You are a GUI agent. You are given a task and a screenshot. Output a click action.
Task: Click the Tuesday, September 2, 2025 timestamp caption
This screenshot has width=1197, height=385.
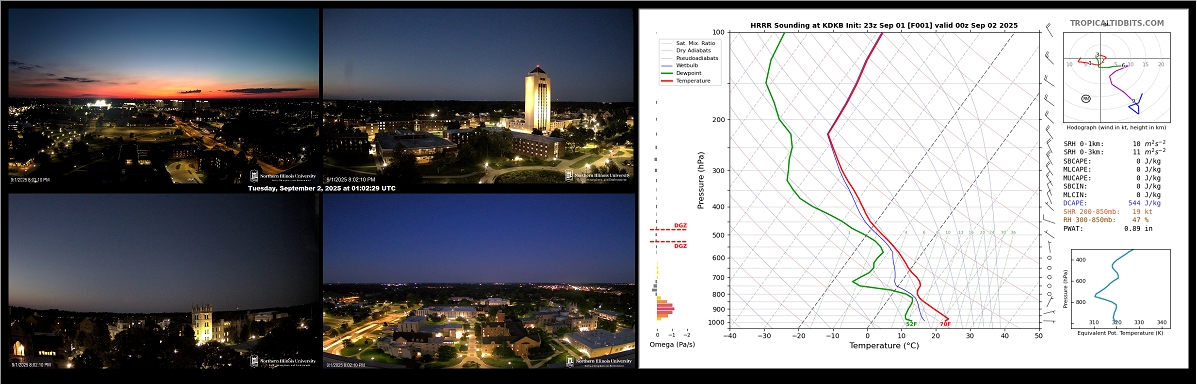click(x=321, y=187)
